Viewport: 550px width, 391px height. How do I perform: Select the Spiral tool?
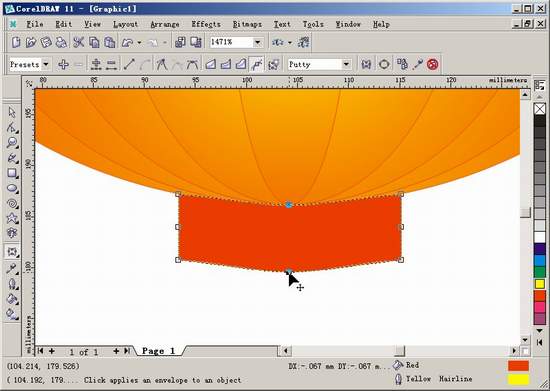point(12,203)
